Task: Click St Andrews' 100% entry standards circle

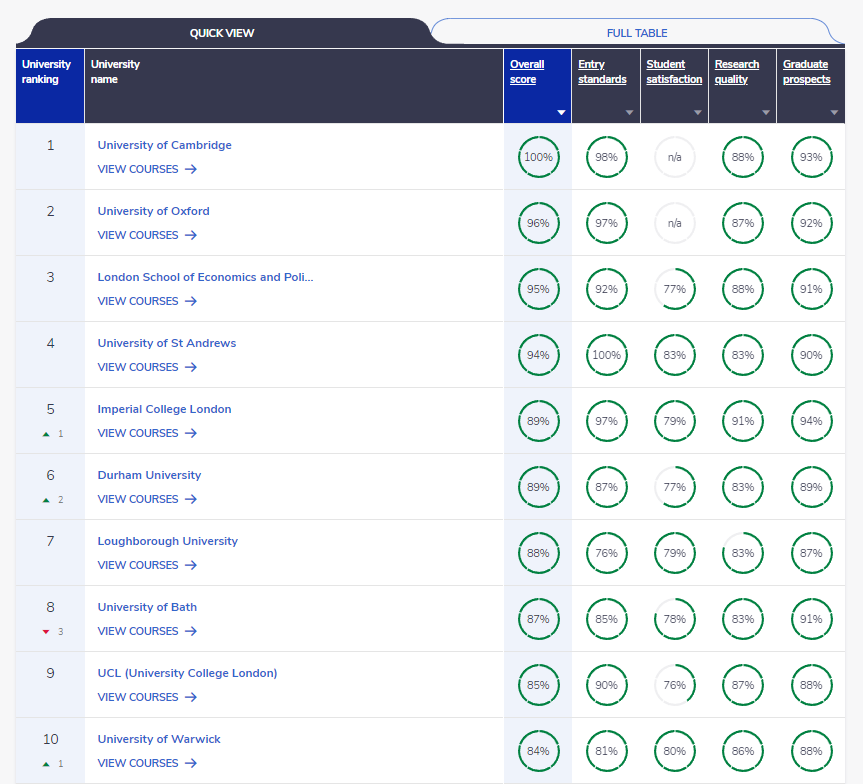Action: point(607,355)
